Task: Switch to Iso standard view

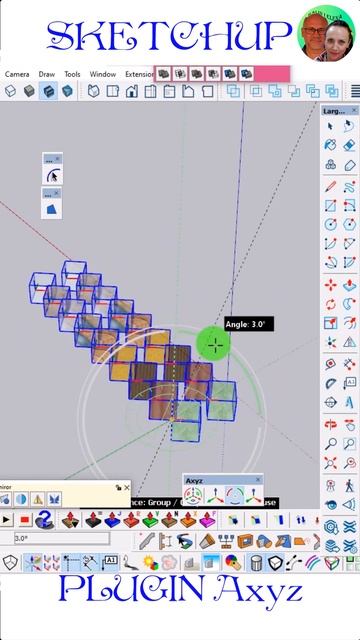Action: (94, 91)
